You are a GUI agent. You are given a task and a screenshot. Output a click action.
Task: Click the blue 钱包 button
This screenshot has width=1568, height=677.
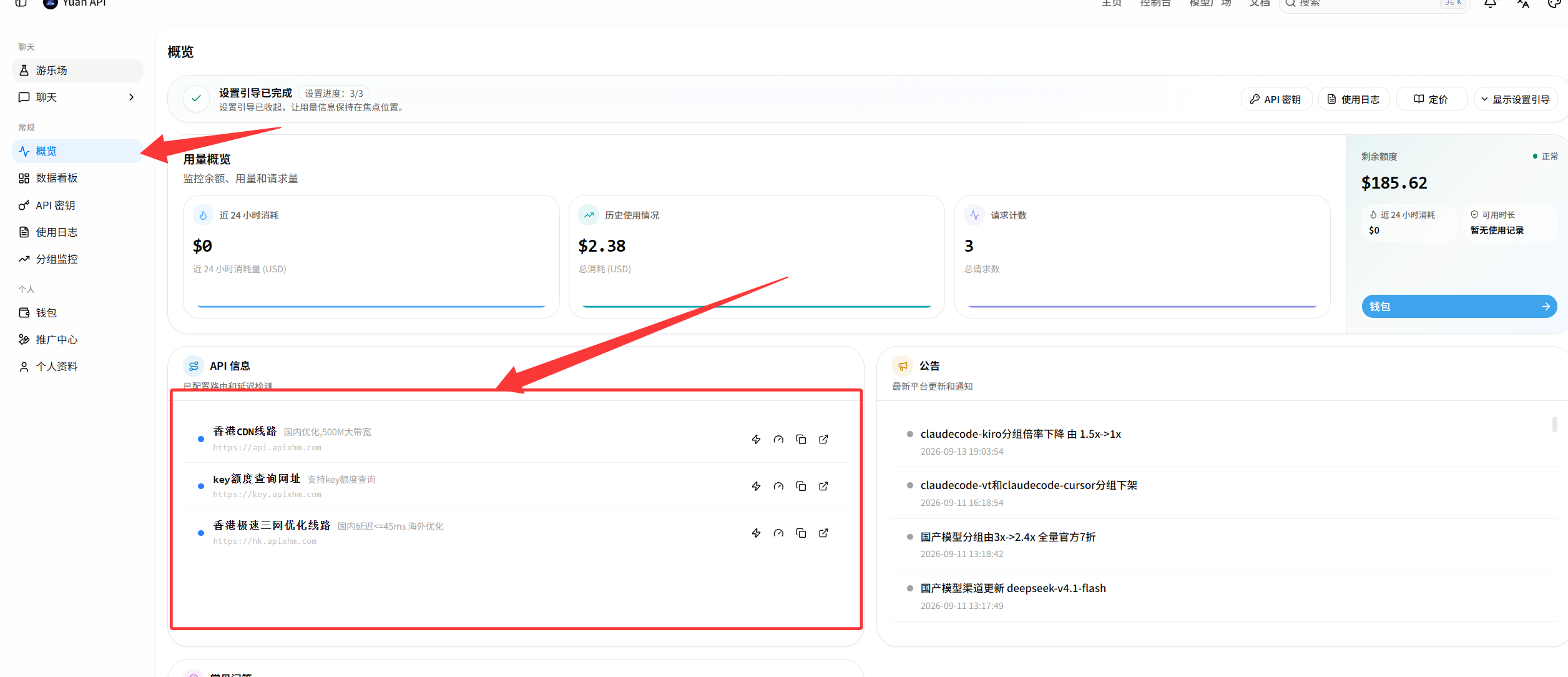[1459, 307]
